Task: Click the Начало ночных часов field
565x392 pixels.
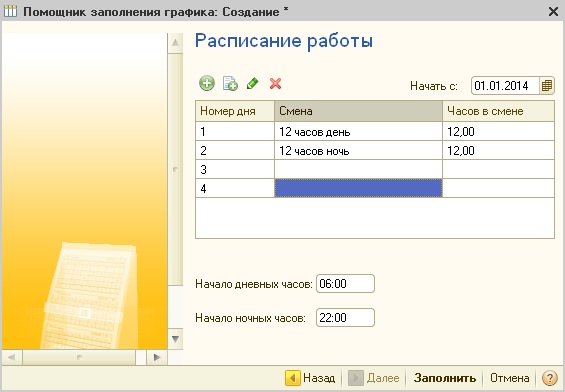Action: (x=345, y=317)
